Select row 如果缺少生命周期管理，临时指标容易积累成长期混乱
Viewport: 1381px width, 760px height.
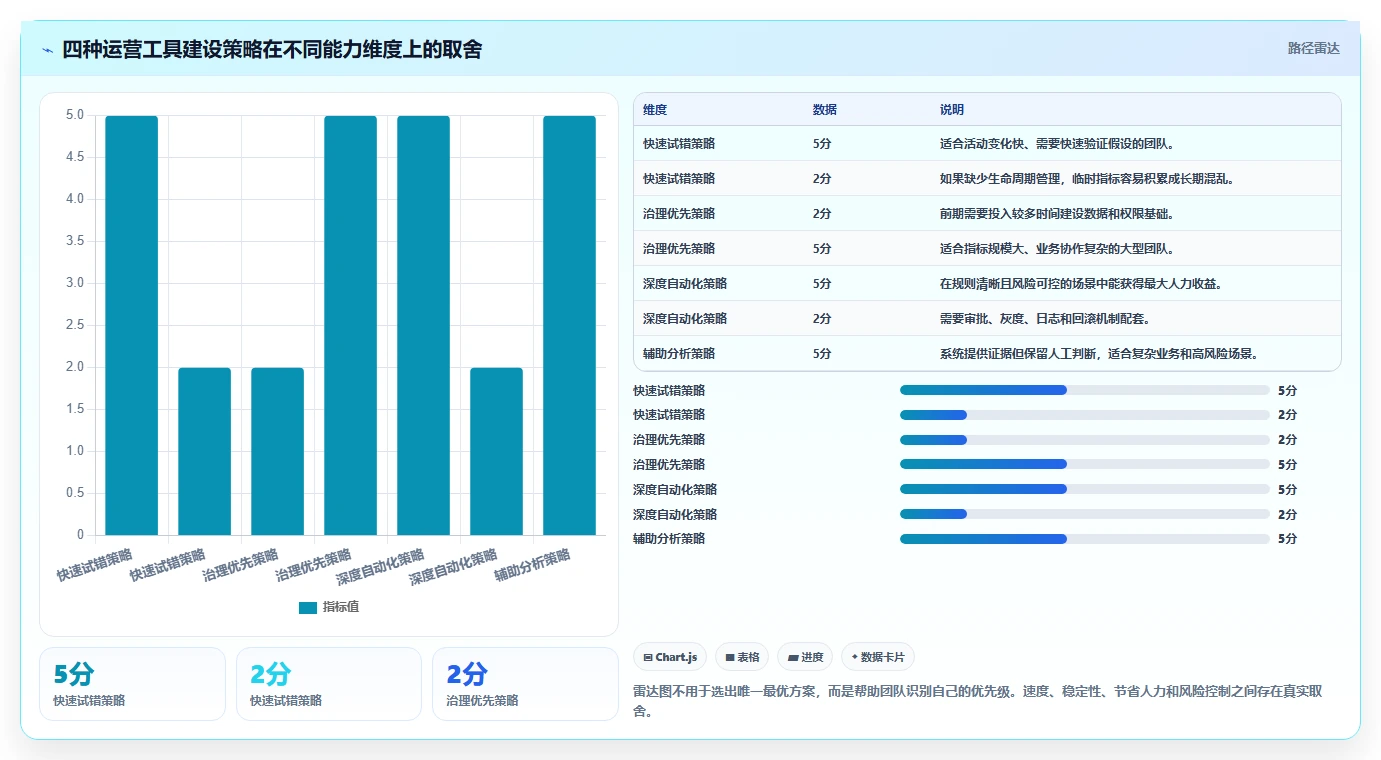click(x=987, y=178)
